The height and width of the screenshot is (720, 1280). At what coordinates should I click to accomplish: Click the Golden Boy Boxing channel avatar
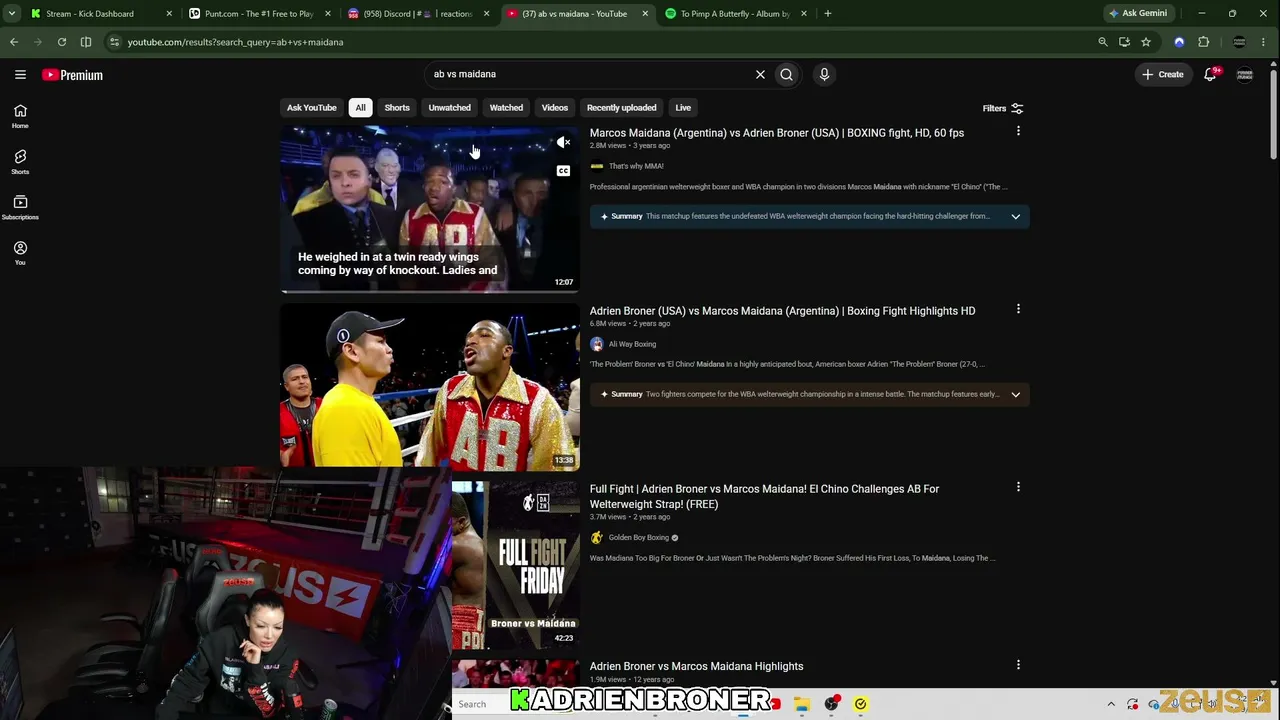[x=597, y=538]
